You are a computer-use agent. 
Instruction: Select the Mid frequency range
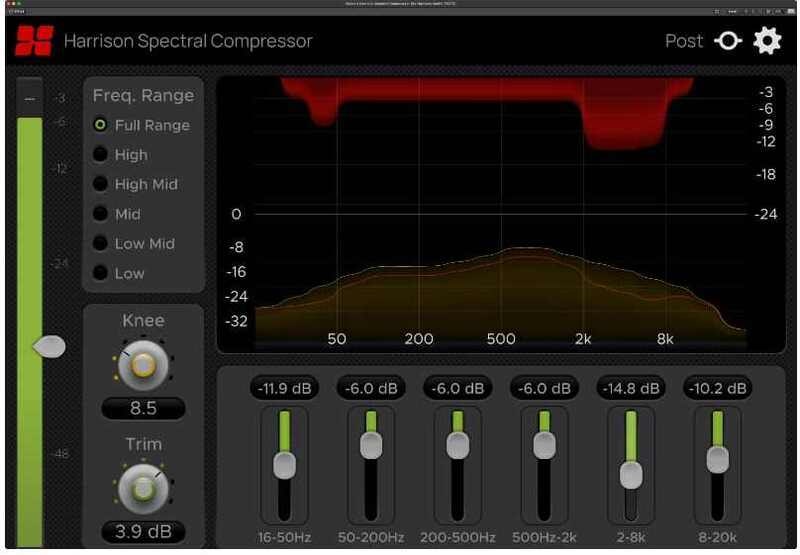pyautogui.click(x=101, y=214)
